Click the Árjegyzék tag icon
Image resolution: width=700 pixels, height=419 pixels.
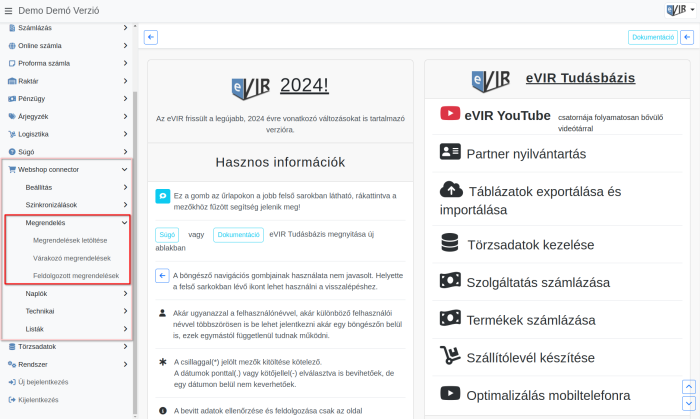click(12, 116)
